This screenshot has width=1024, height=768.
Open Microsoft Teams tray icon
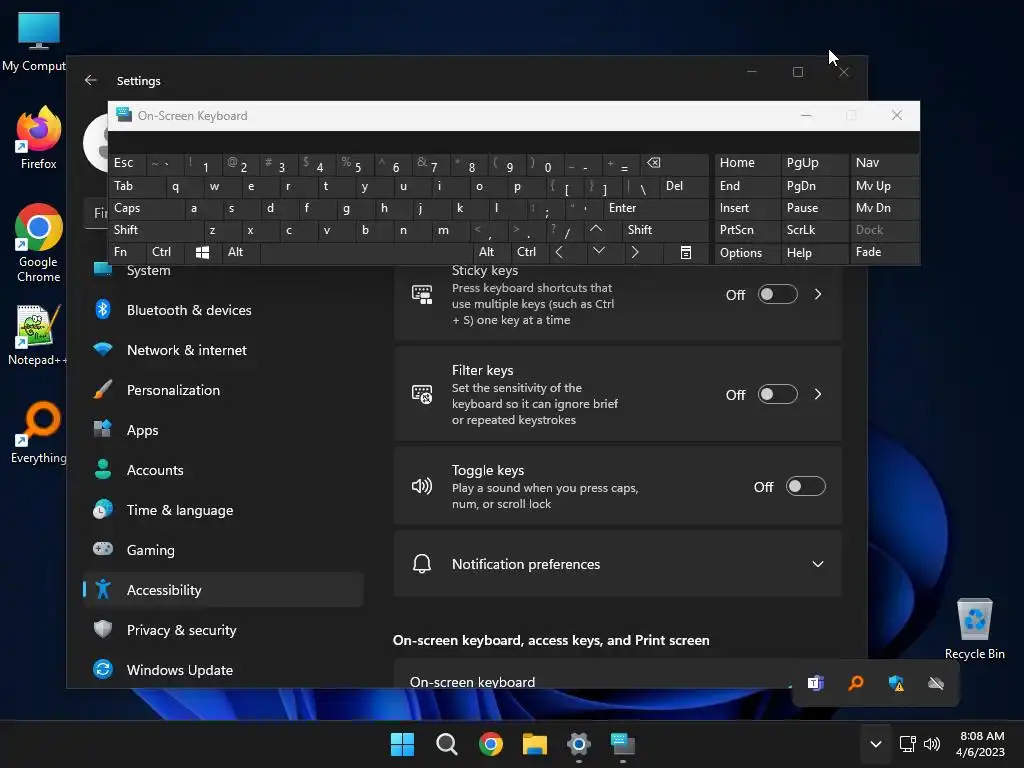coord(816,683)
